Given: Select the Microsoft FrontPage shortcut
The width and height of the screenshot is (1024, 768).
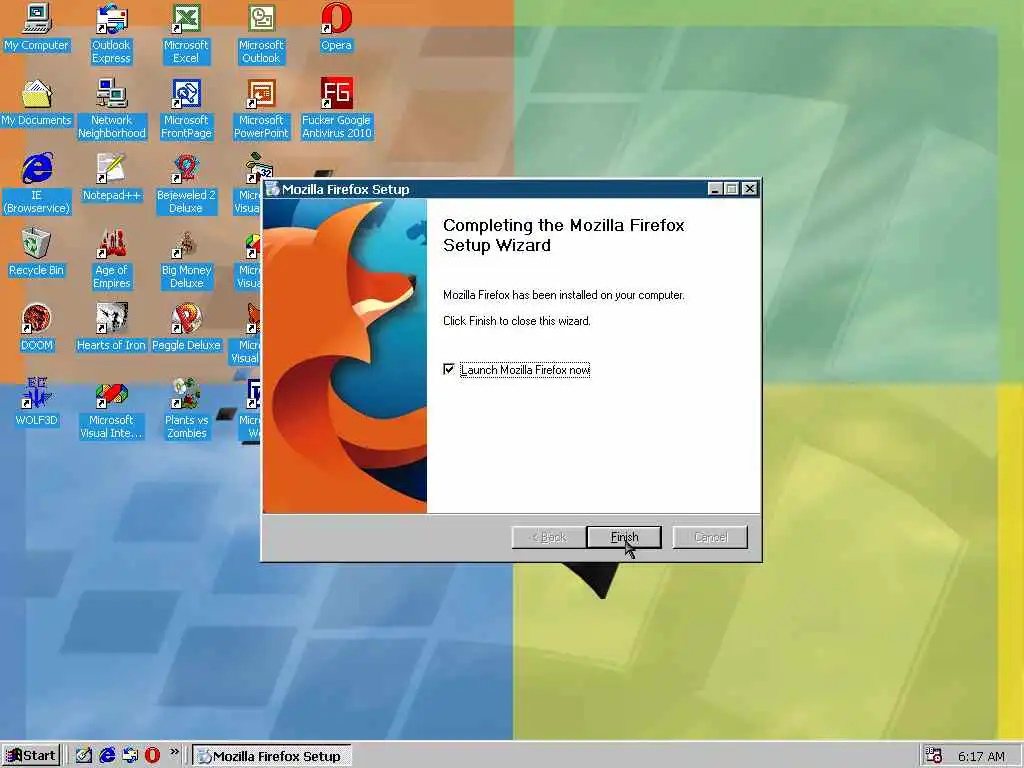Looking at the screenshot, I should [x=186, y=108].
